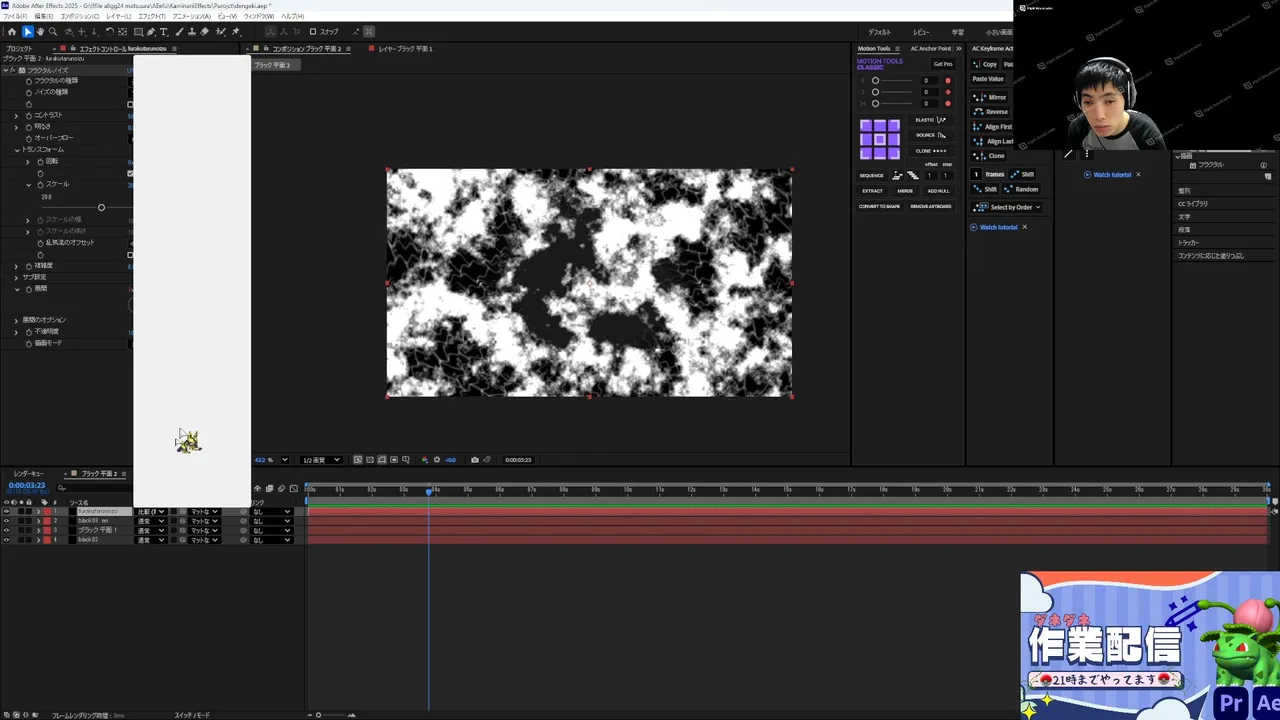The height and width of the screenshot is (720, 1280).
Task: Select the Rotation tool
Action: pos(110,32)
